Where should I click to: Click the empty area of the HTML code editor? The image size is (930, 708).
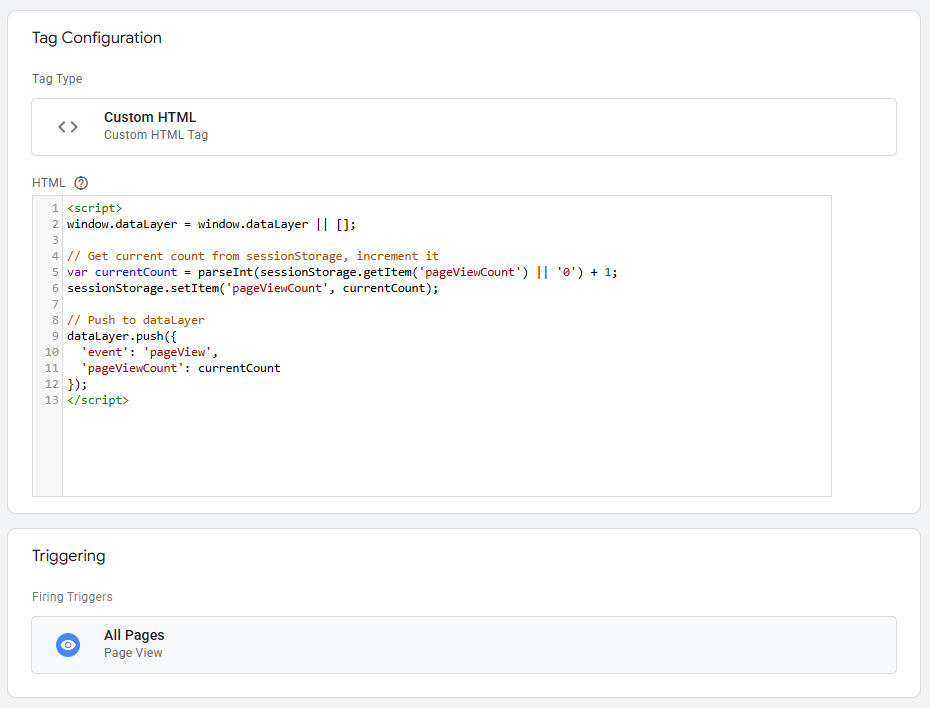pyautogui.click(x=447, y=452)
